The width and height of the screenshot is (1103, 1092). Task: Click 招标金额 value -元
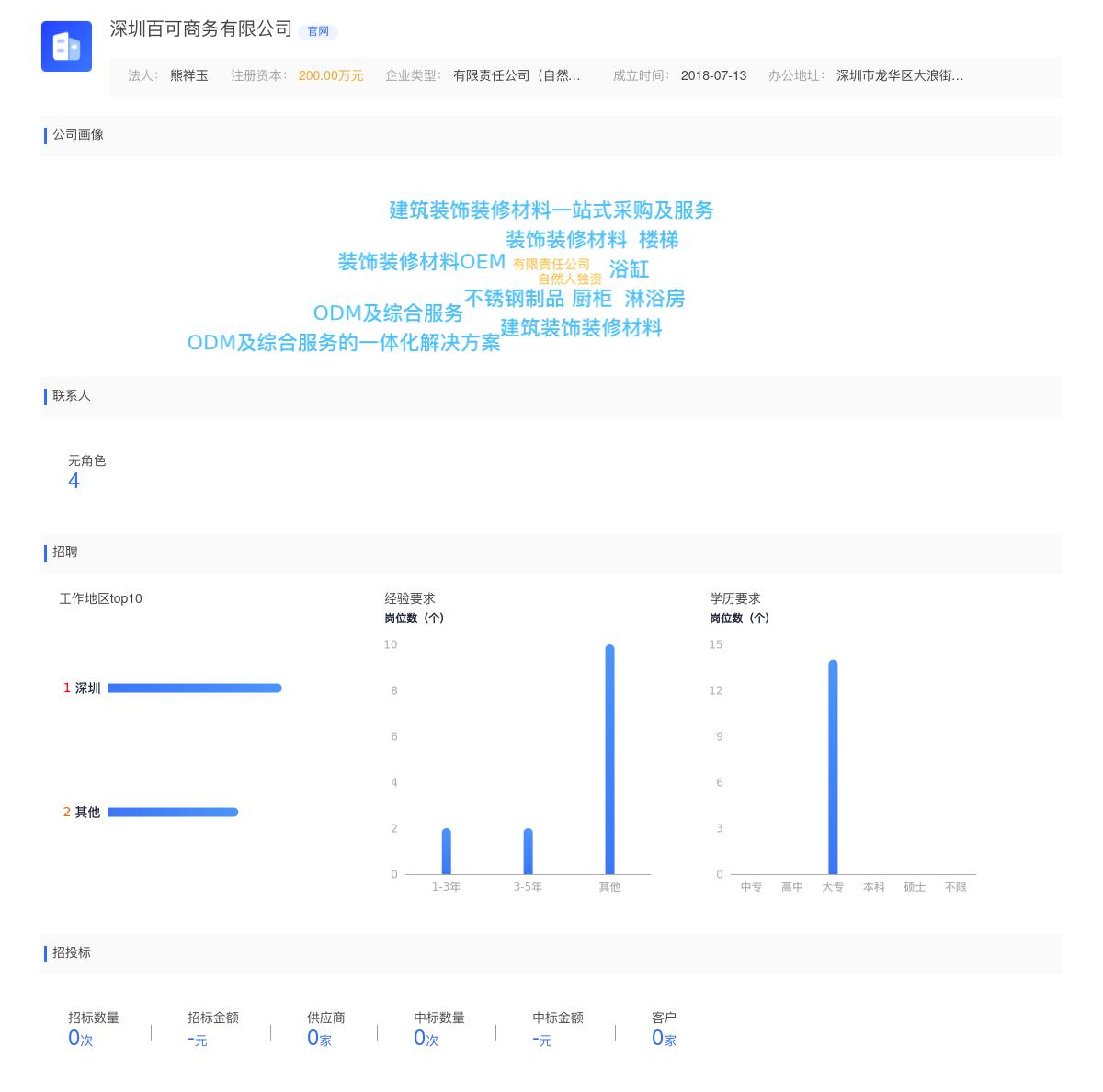[198, 1040]
